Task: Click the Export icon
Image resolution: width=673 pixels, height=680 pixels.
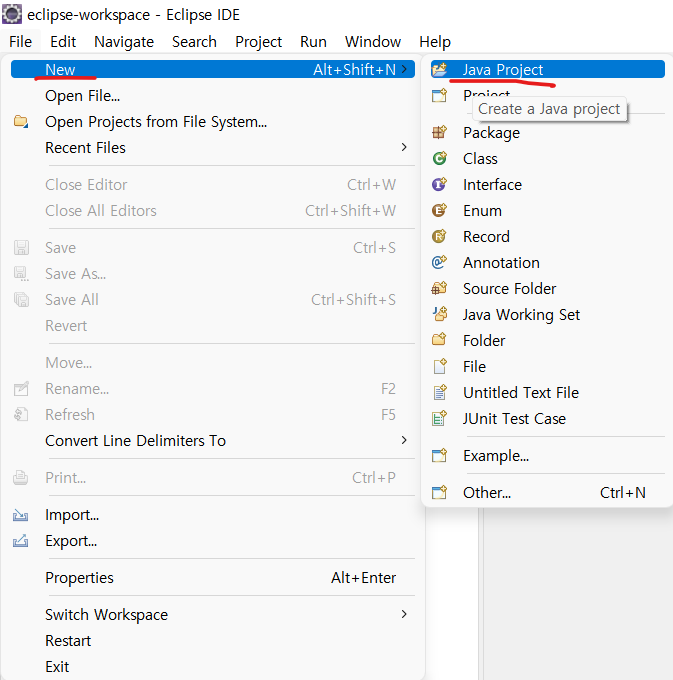Action: pyautogui.click(x=21, y=541)
